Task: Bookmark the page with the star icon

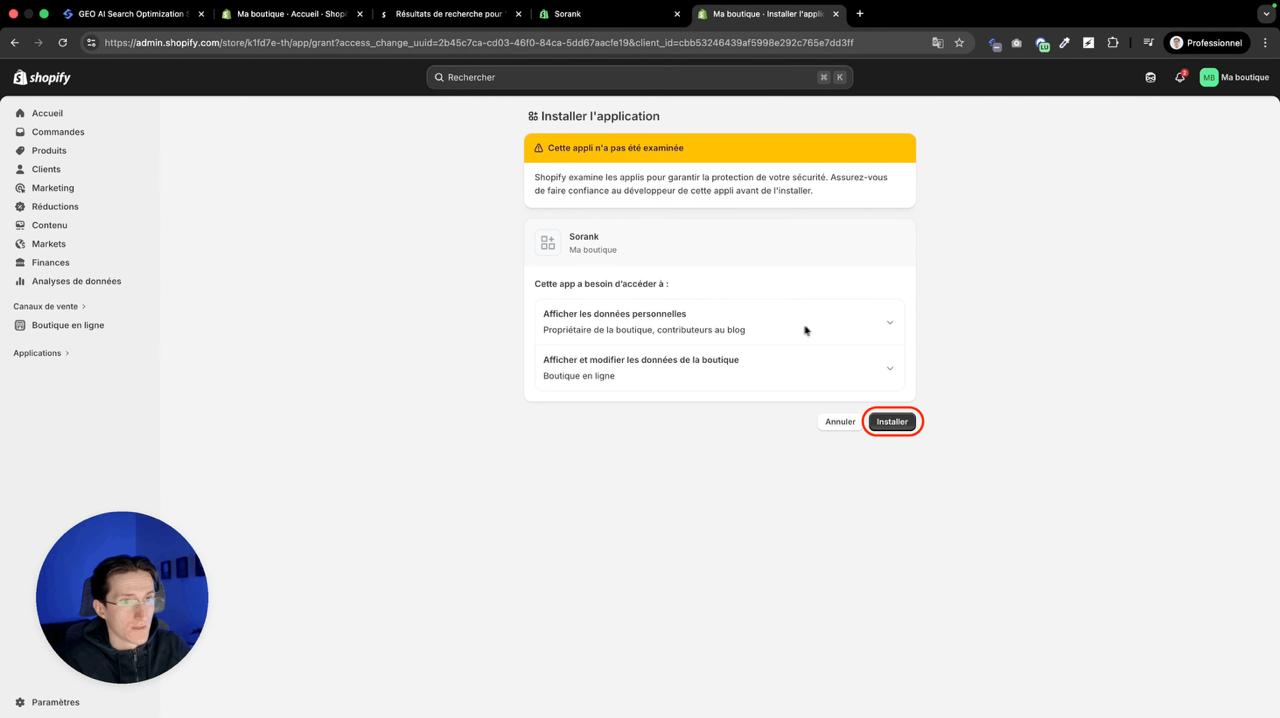Action: (x=958, y=42)
